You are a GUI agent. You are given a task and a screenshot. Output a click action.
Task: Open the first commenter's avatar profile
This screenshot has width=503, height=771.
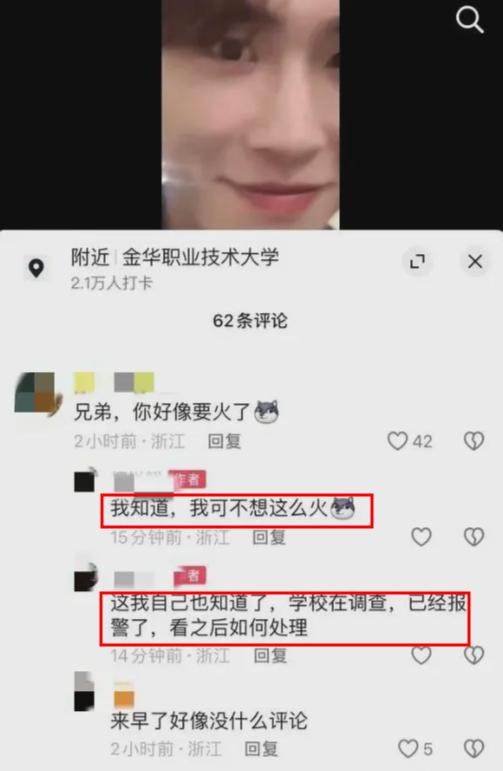[x=38, y=393]
